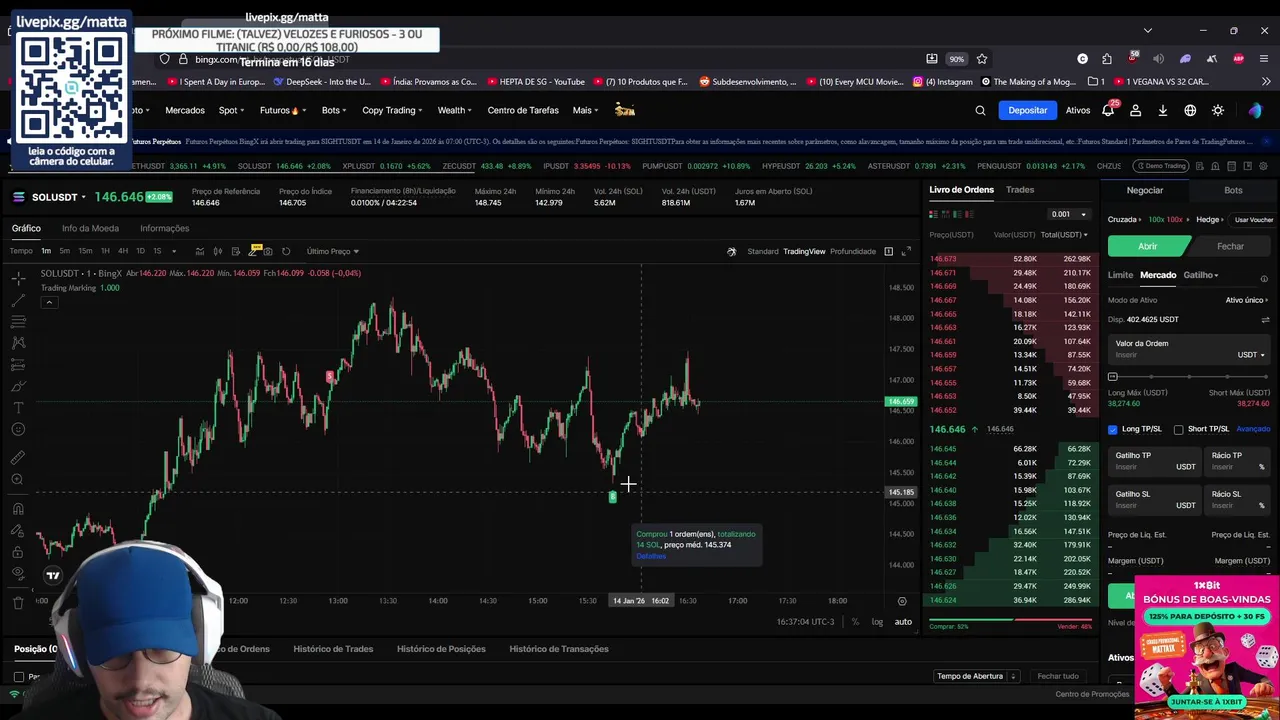Screen dimensions: 1280x720
Task: Click the Ativos link in header
Action: tap(1078, 111)
